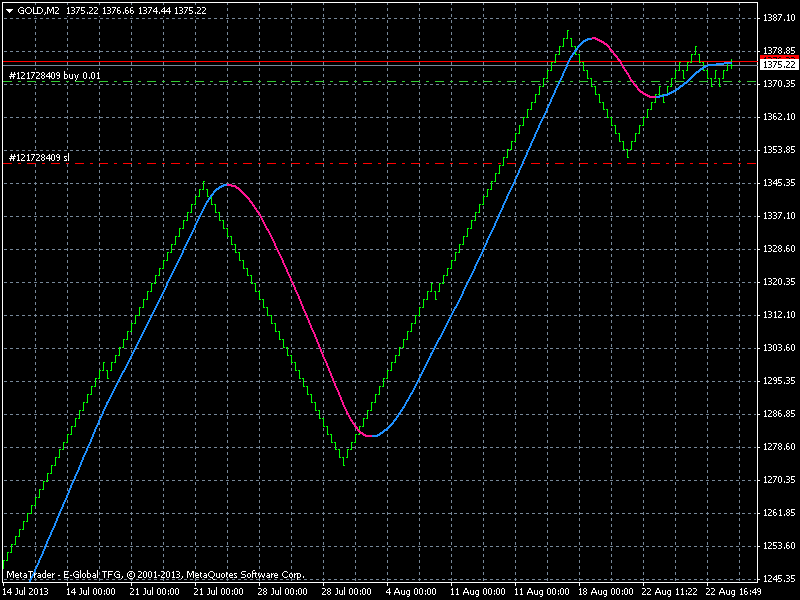This screenshot has width=800, height=600.
Task: Click the 1387.10 price axis label
Action: 779,18
